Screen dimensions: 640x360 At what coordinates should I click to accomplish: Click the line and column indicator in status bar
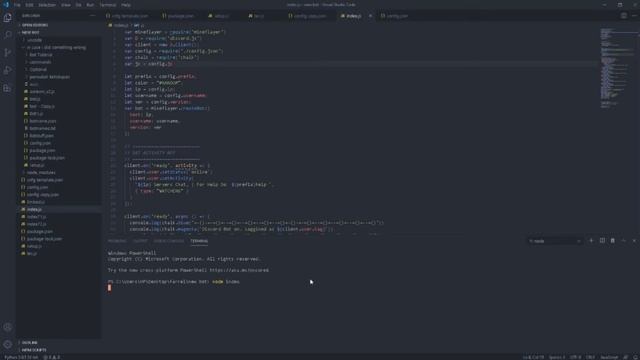click(533, 357)
